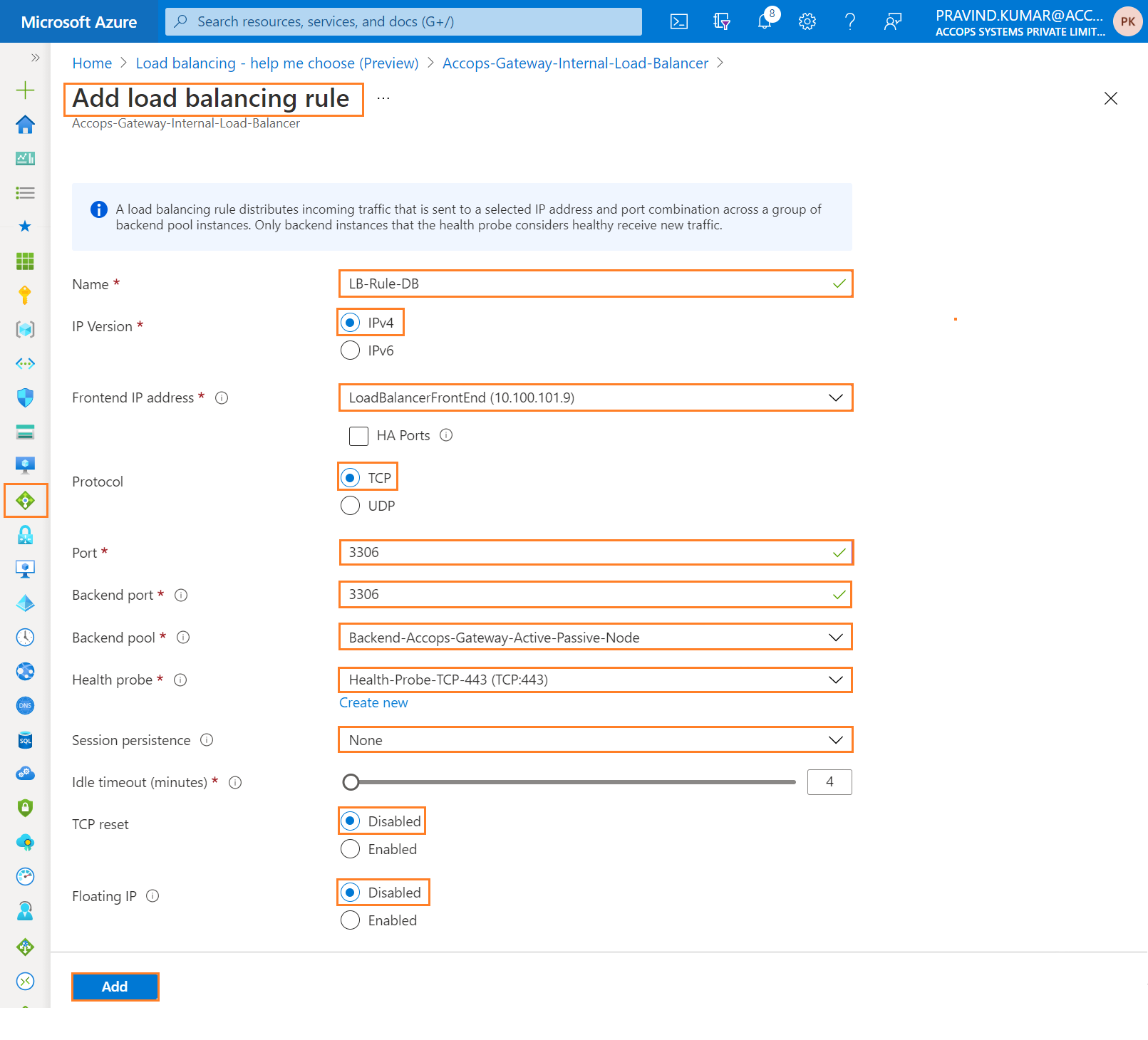Open the Backend pool dropdown
1148x1040 pixels.
pos(596,638)
